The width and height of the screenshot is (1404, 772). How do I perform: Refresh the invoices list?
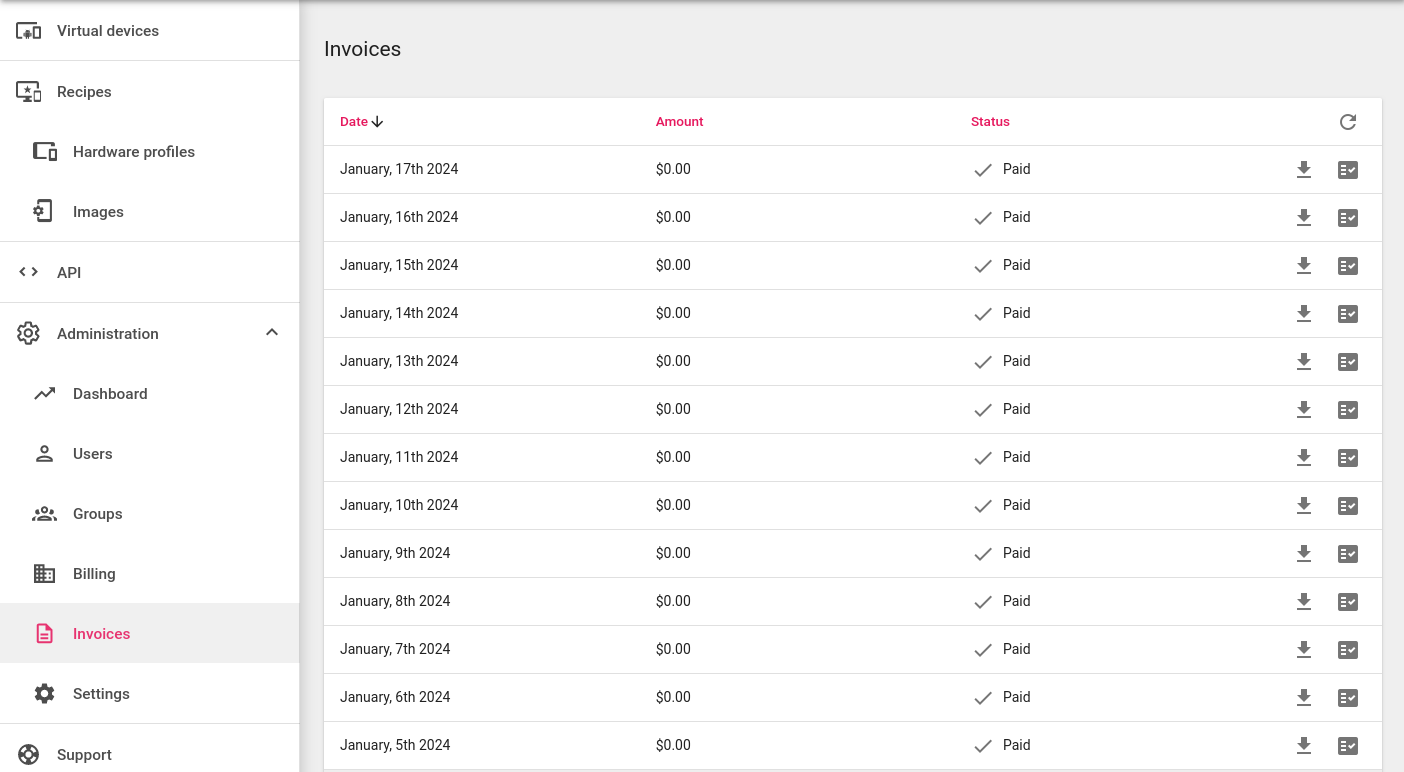tap(1347, 121)
